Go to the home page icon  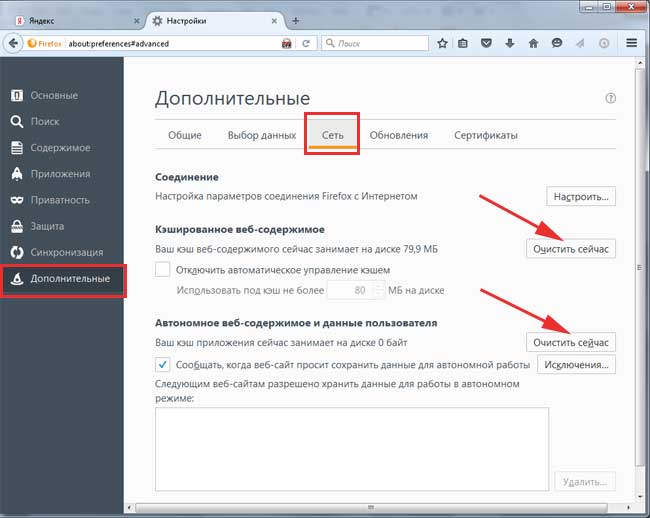click(533, 44)
